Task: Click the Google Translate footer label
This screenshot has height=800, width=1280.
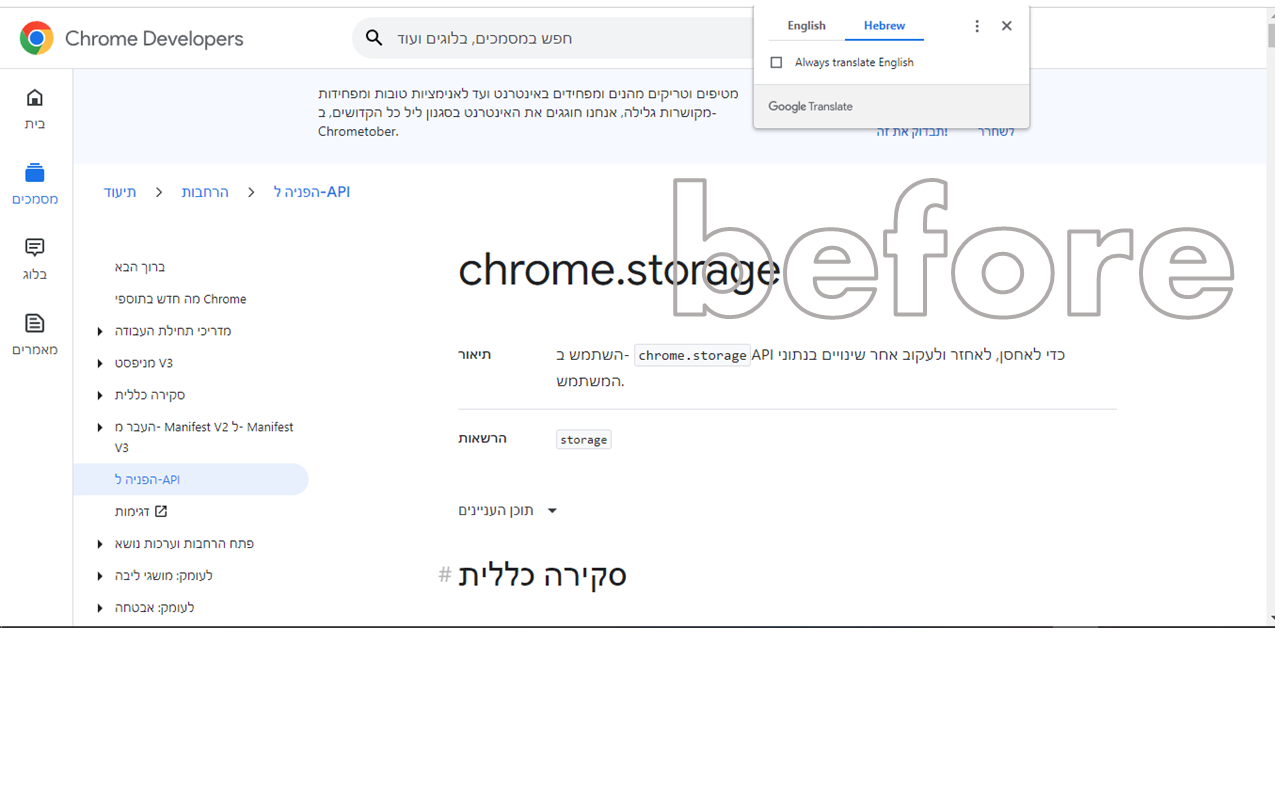Action: [x=810, y=106]
